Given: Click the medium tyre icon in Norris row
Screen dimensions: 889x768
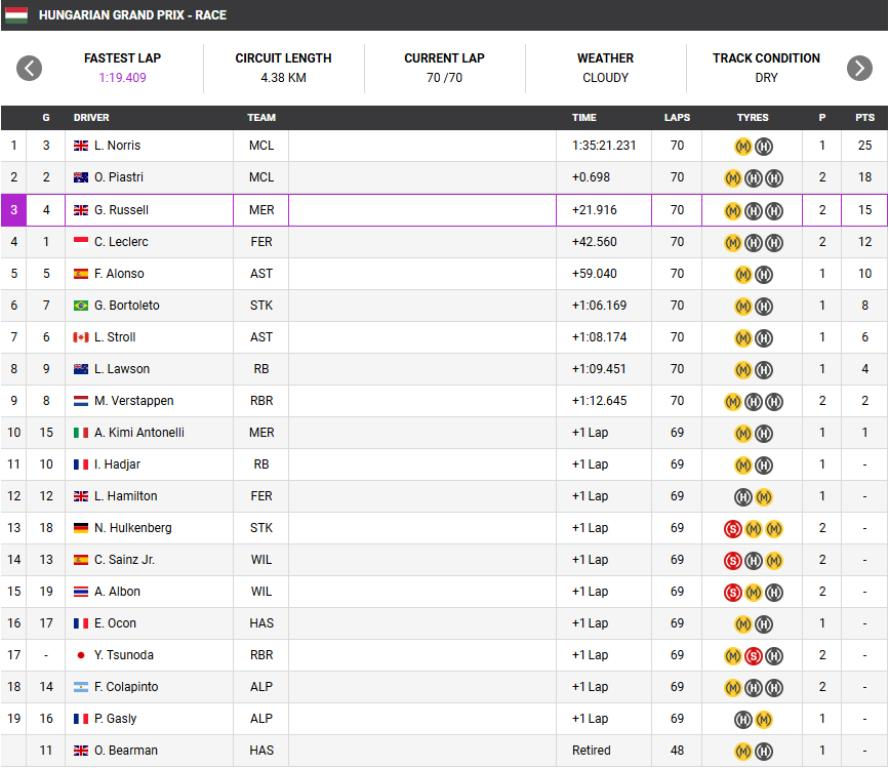Looking at the screenshot, I should [x=743, y=147].
